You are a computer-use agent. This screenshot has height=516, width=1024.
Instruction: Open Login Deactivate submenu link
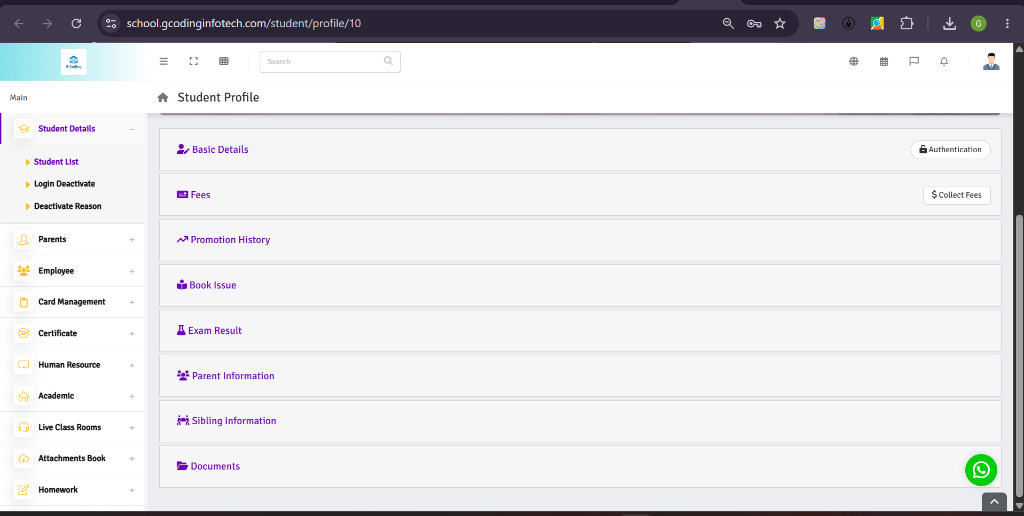[65, 184]
